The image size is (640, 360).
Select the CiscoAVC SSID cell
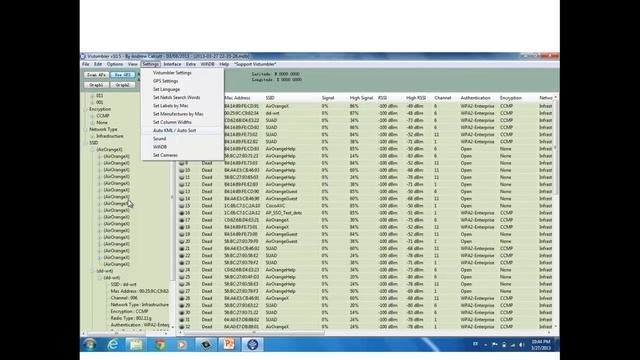click(276, 206)
